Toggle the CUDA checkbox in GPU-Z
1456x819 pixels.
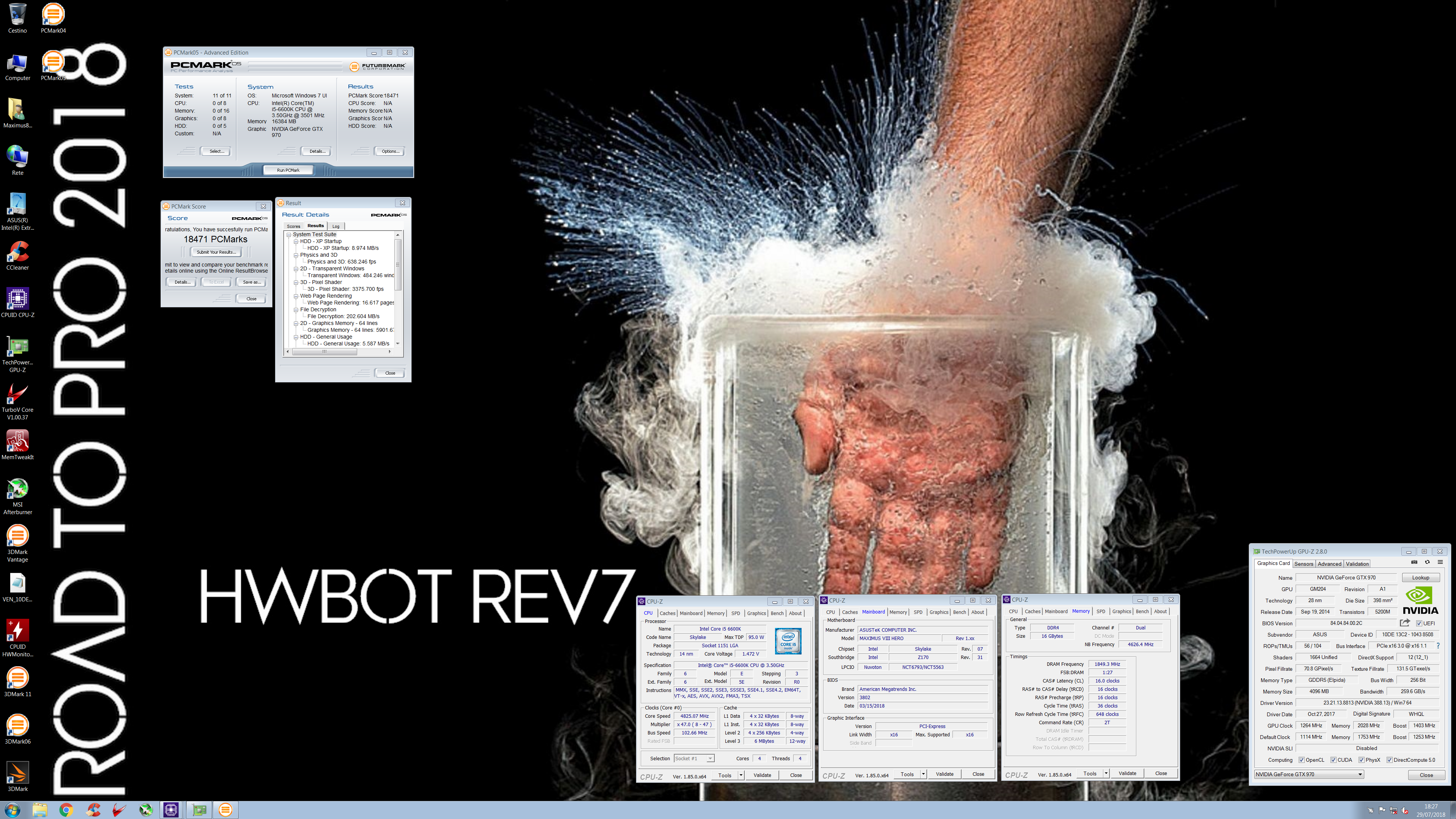tap(1334, 760)
